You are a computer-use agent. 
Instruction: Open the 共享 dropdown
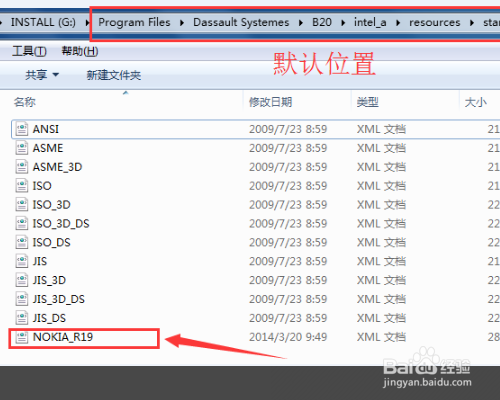coord(42,75)
